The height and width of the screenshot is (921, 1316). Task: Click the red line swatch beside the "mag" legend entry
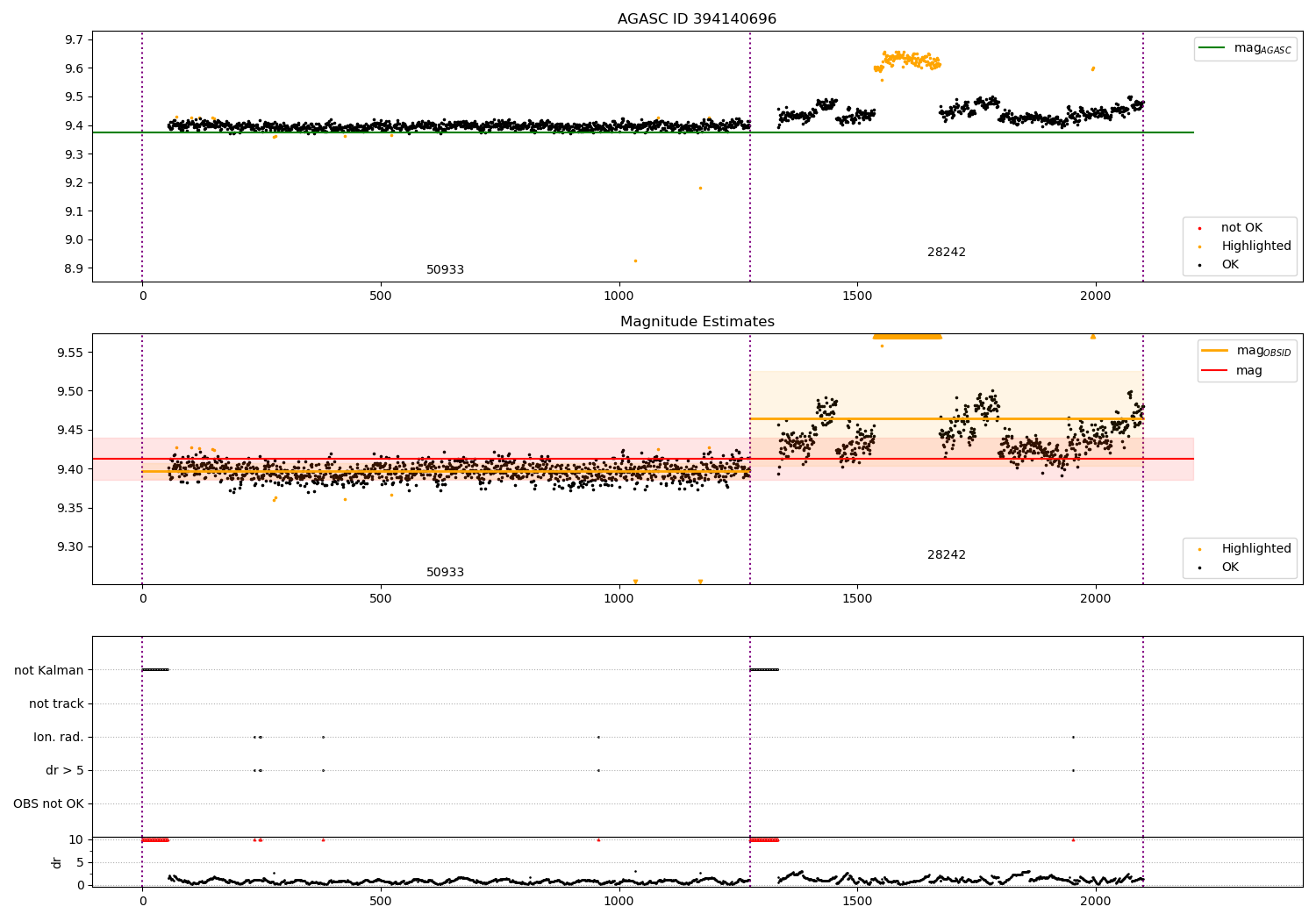coord(1215,370)
